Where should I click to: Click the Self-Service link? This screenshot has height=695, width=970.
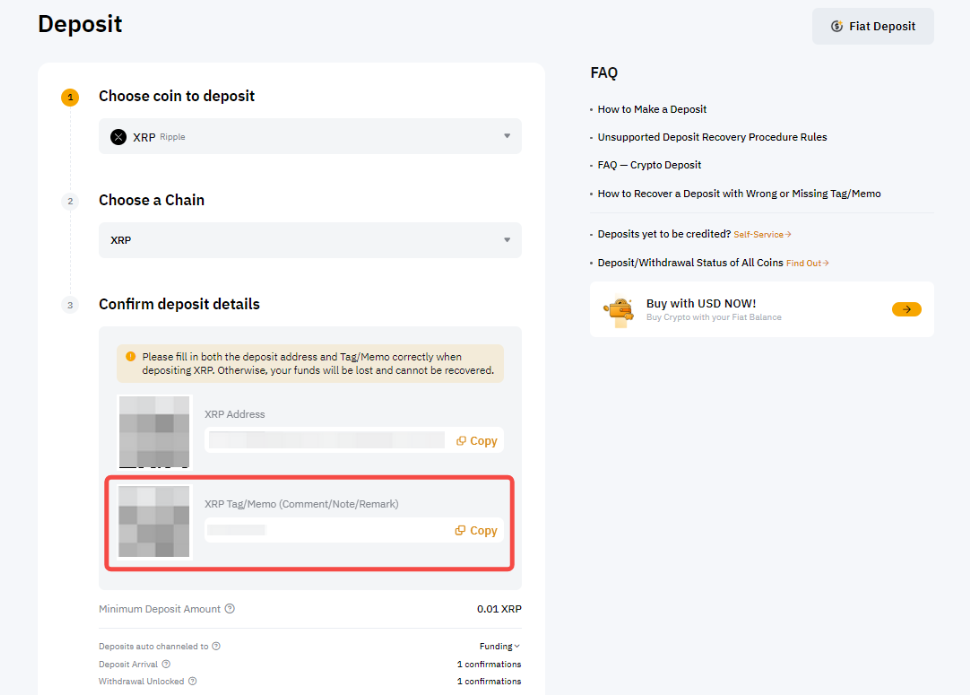click(762, 234)
